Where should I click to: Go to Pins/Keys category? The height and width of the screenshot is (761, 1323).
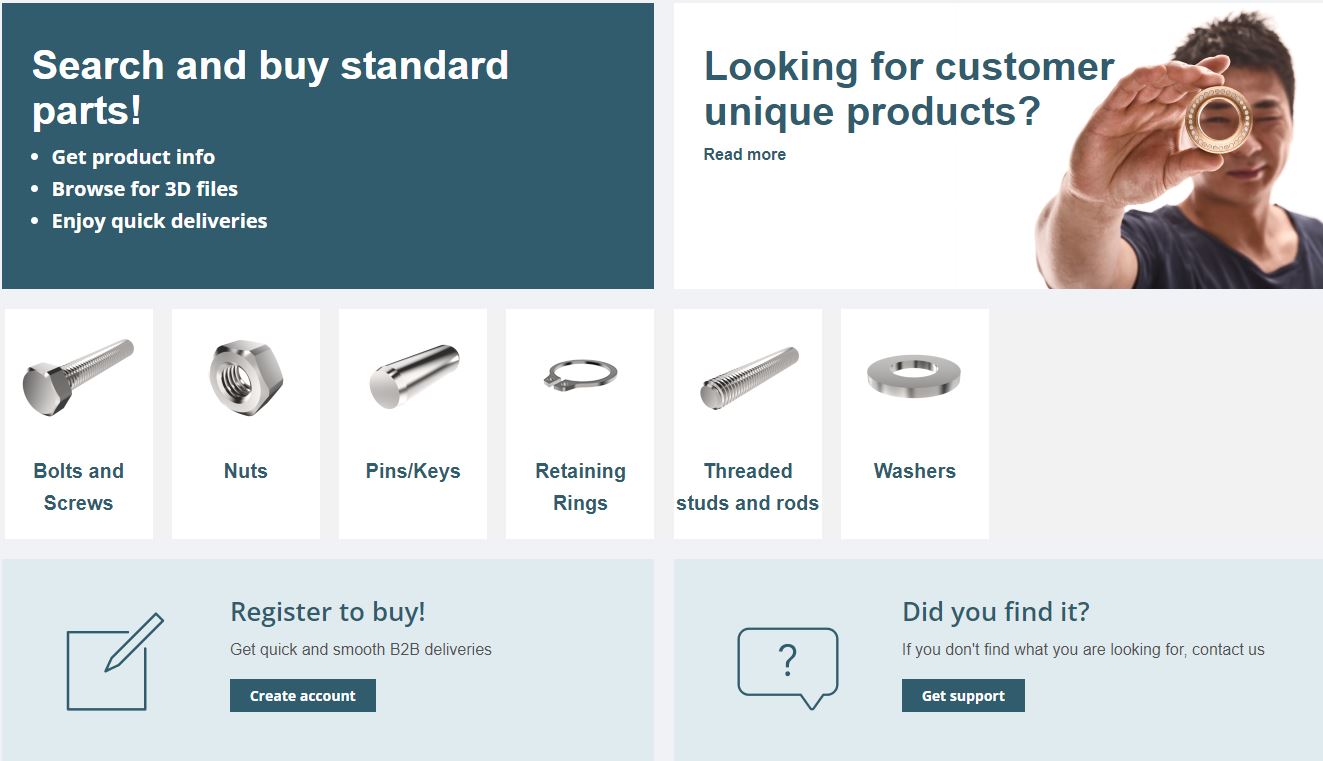coord(413,471)
